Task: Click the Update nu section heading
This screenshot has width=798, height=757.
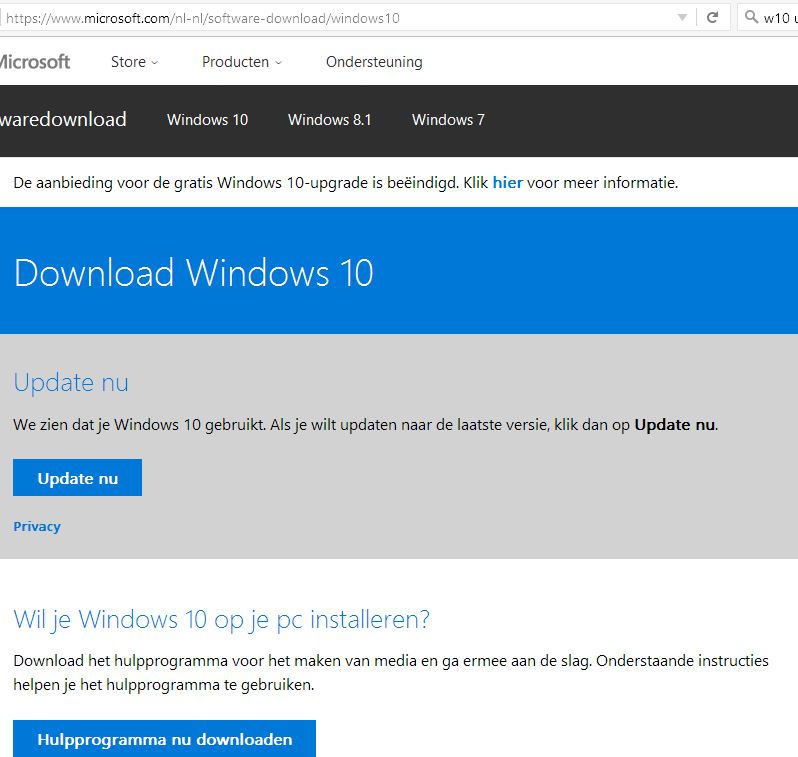Action: click(x=71, y=382)
